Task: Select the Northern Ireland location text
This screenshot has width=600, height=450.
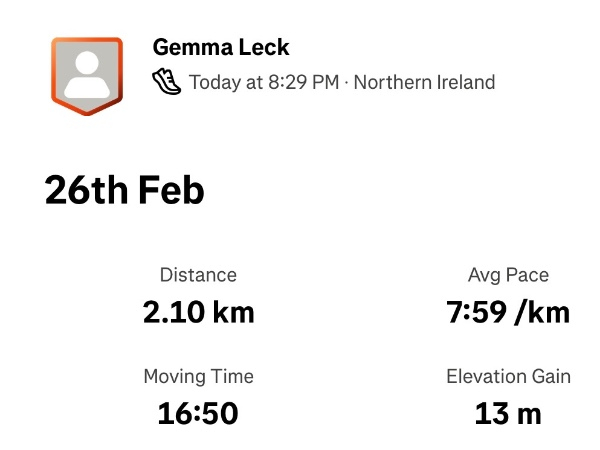Action: coord(424,82)
